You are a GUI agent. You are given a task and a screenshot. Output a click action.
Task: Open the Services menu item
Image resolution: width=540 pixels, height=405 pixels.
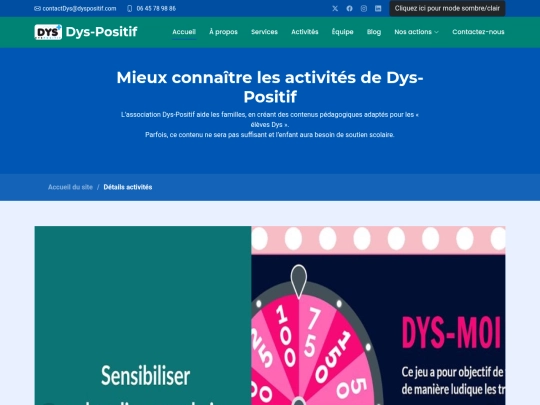pyautogui.click(x=264, y=32)
